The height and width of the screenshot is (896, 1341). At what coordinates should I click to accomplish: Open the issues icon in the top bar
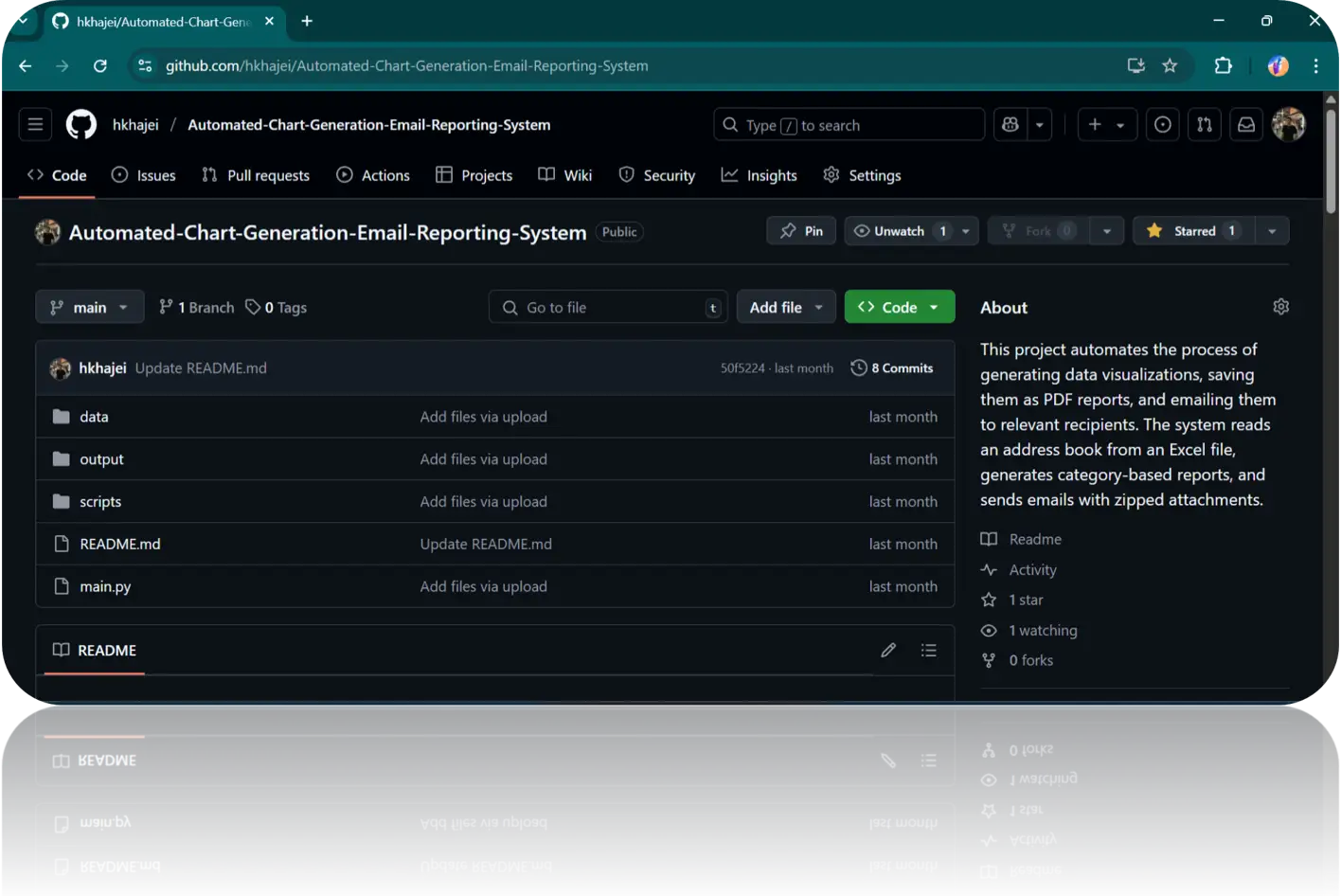coord(1162,124)
